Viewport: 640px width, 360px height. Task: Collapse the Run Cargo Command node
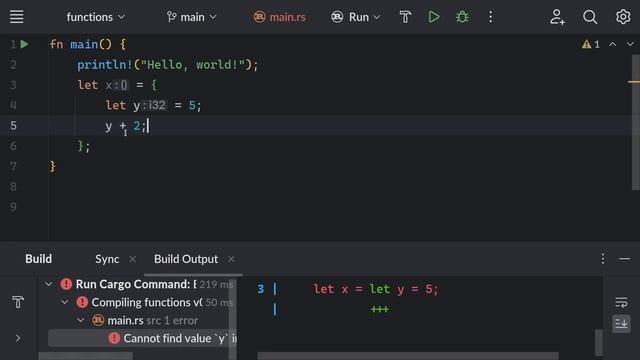(49, 284)
